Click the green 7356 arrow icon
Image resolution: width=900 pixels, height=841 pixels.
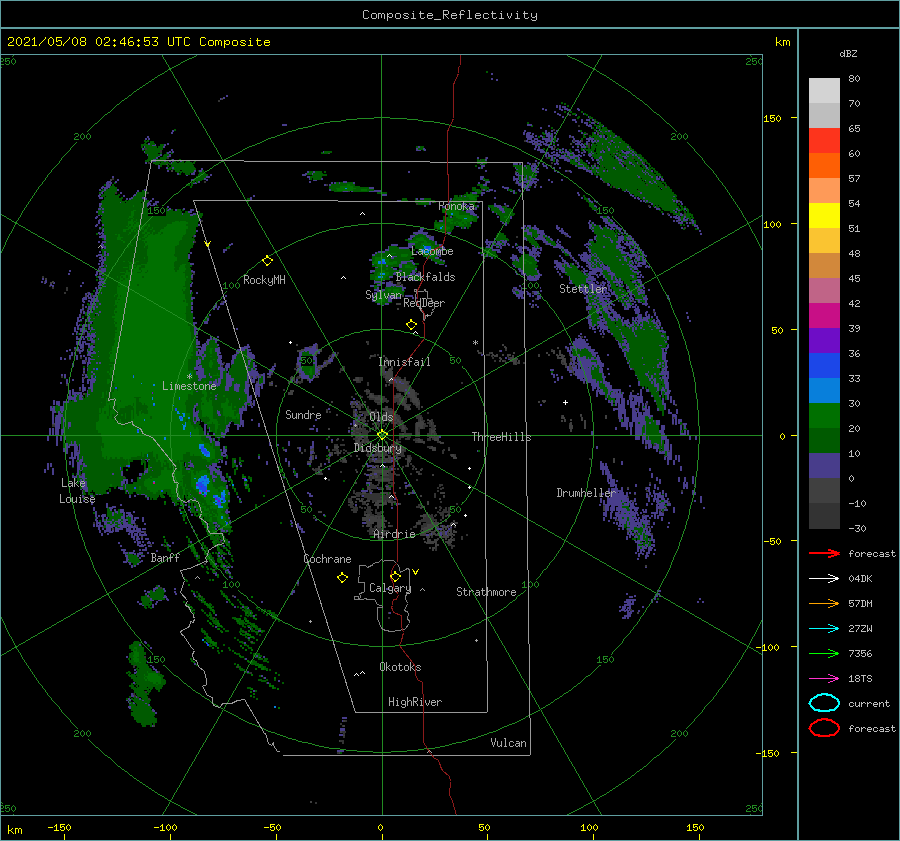click(x=824, y=653)
